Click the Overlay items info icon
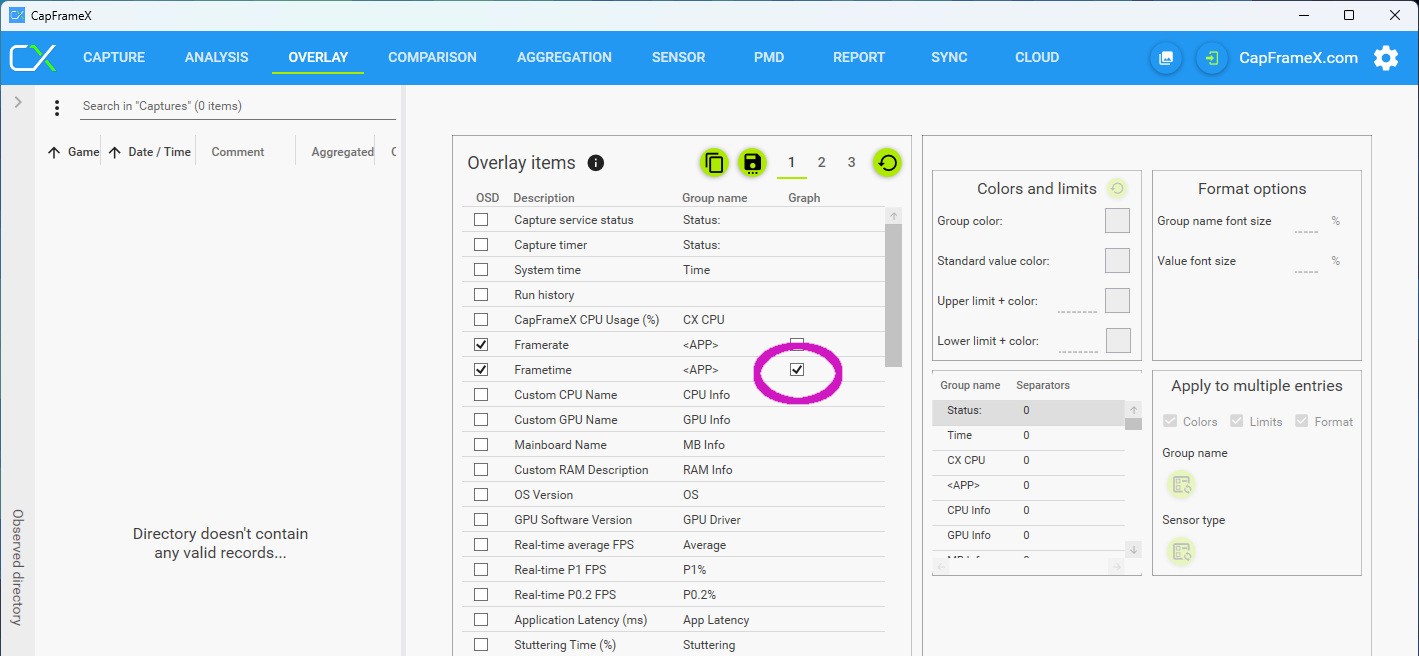This screenshot has width=1419, height=656. coord(596,163)
